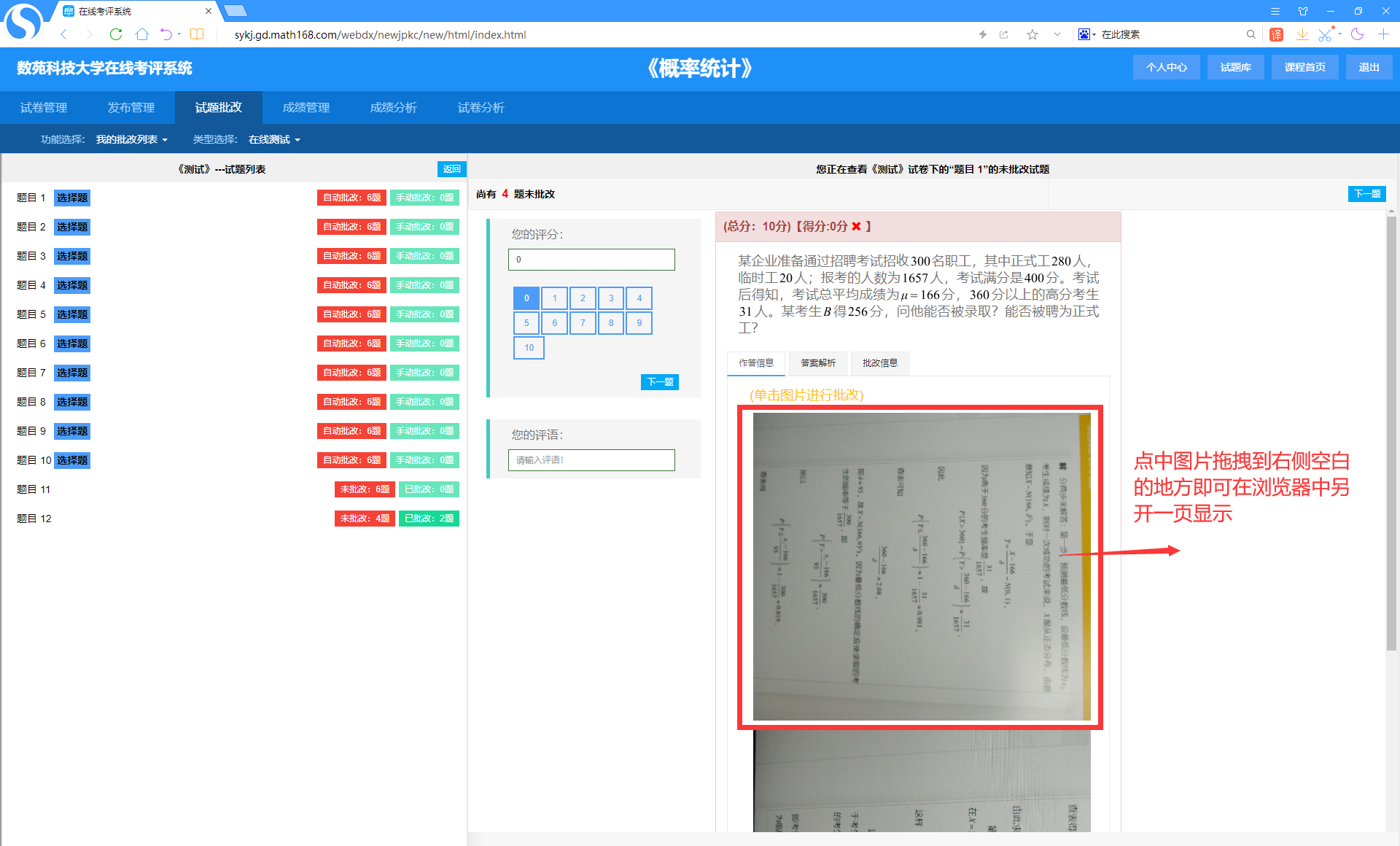The height and width of the screenshot is (846, 1400).
Task: Bookmark the page with the star icon
Action: [x=1032, y=34]
